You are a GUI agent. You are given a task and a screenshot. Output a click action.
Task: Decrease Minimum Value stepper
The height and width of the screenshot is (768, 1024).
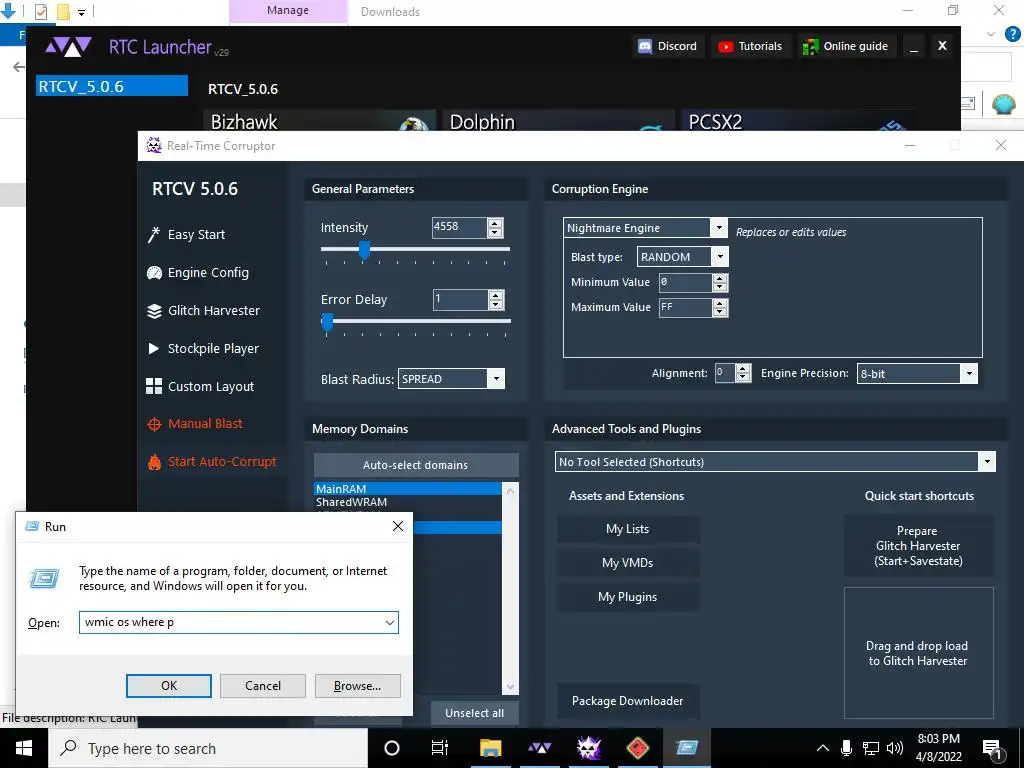point(720,287)
